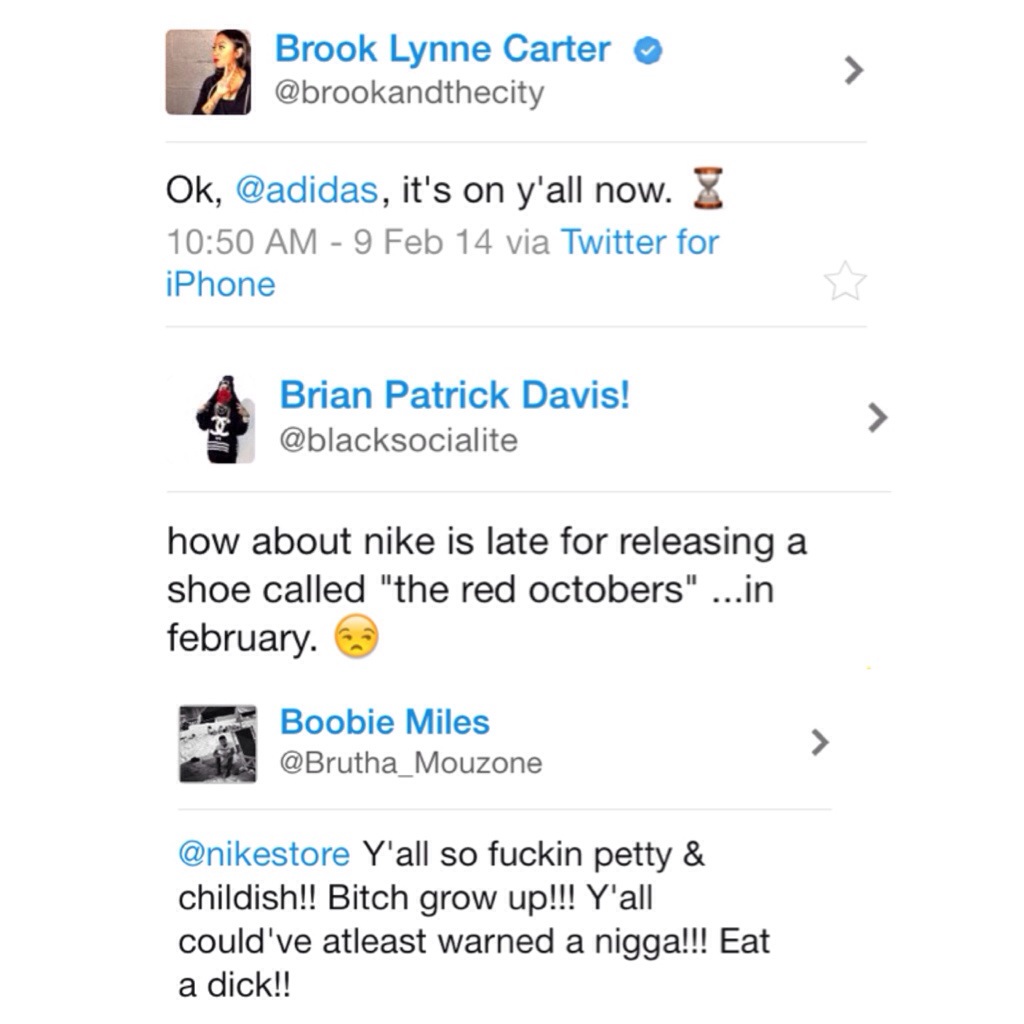Expand the chevron next to Boobie Miles
The height and width of the screenshot is (1024, 1024).
[820, 742]
